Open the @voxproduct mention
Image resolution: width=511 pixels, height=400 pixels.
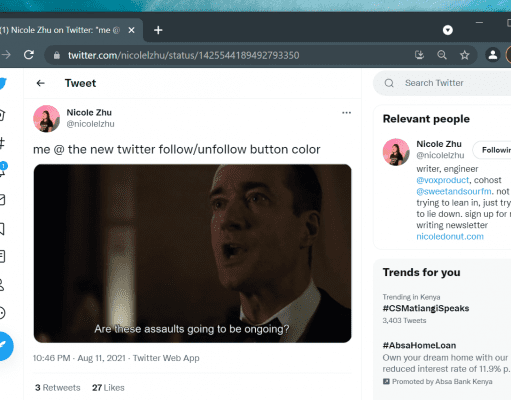click(x=443, y=180)
